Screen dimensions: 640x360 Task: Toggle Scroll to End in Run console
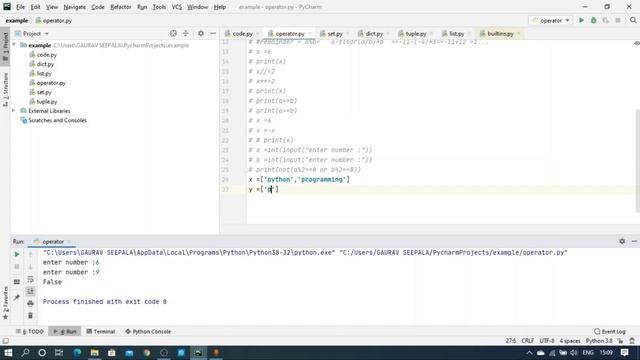[30, 291]
